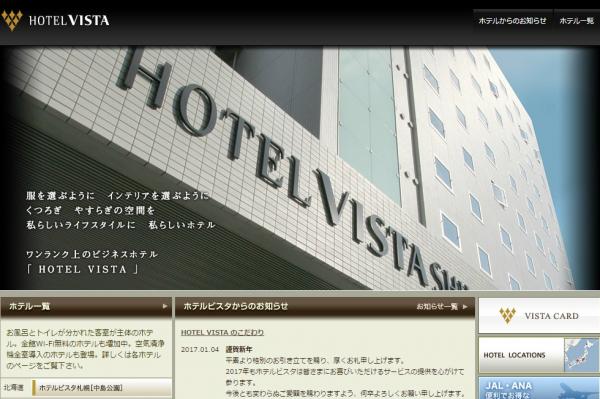Click the 北海道 region label
This screenshot has width=600, height=399.
pyautogui.click(x=14, y=388)
